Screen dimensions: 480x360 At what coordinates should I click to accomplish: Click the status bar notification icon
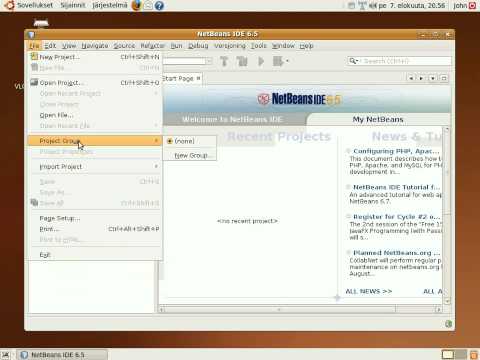448,324
